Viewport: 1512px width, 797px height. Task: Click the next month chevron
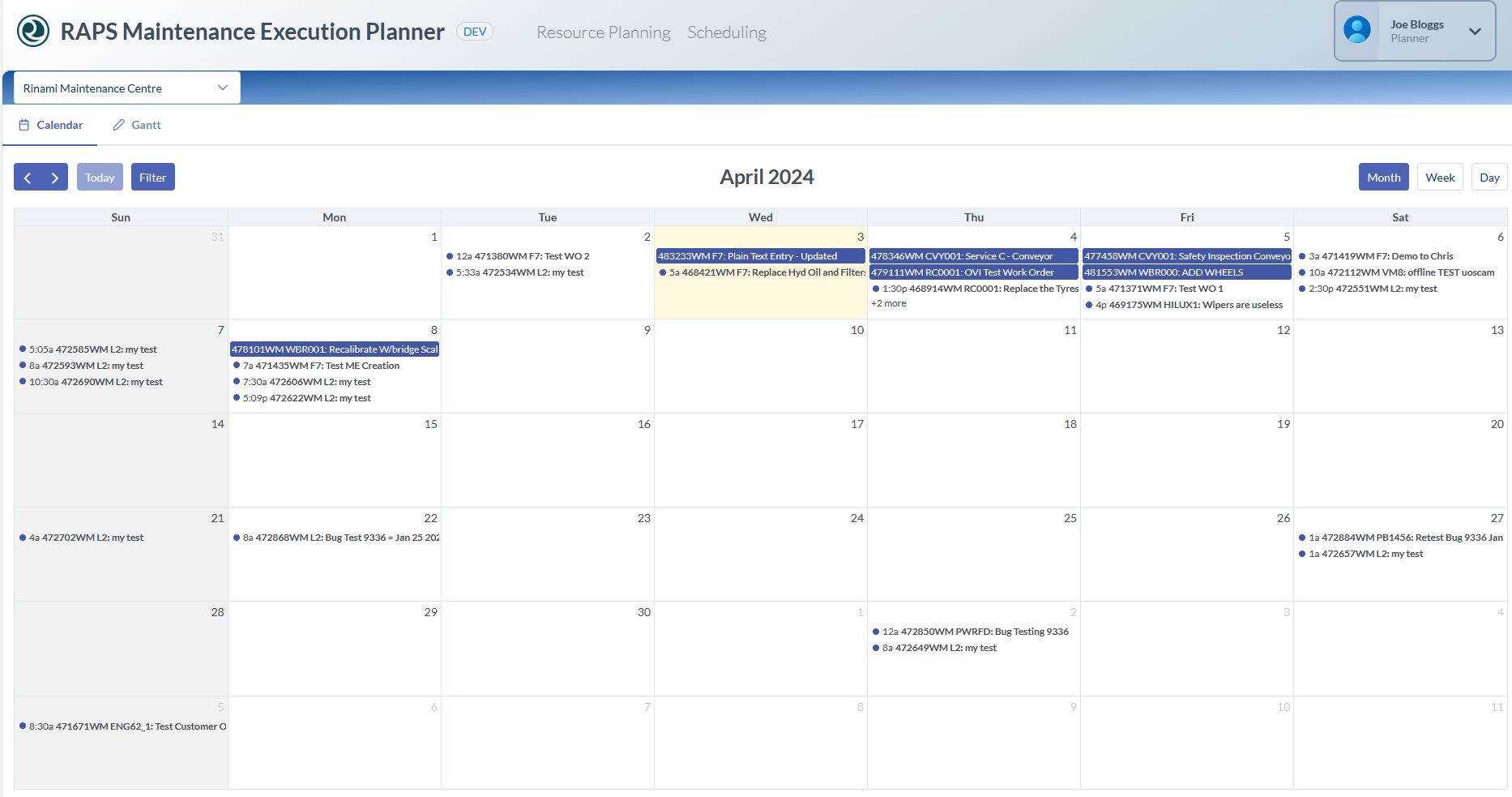coord(53,177)
